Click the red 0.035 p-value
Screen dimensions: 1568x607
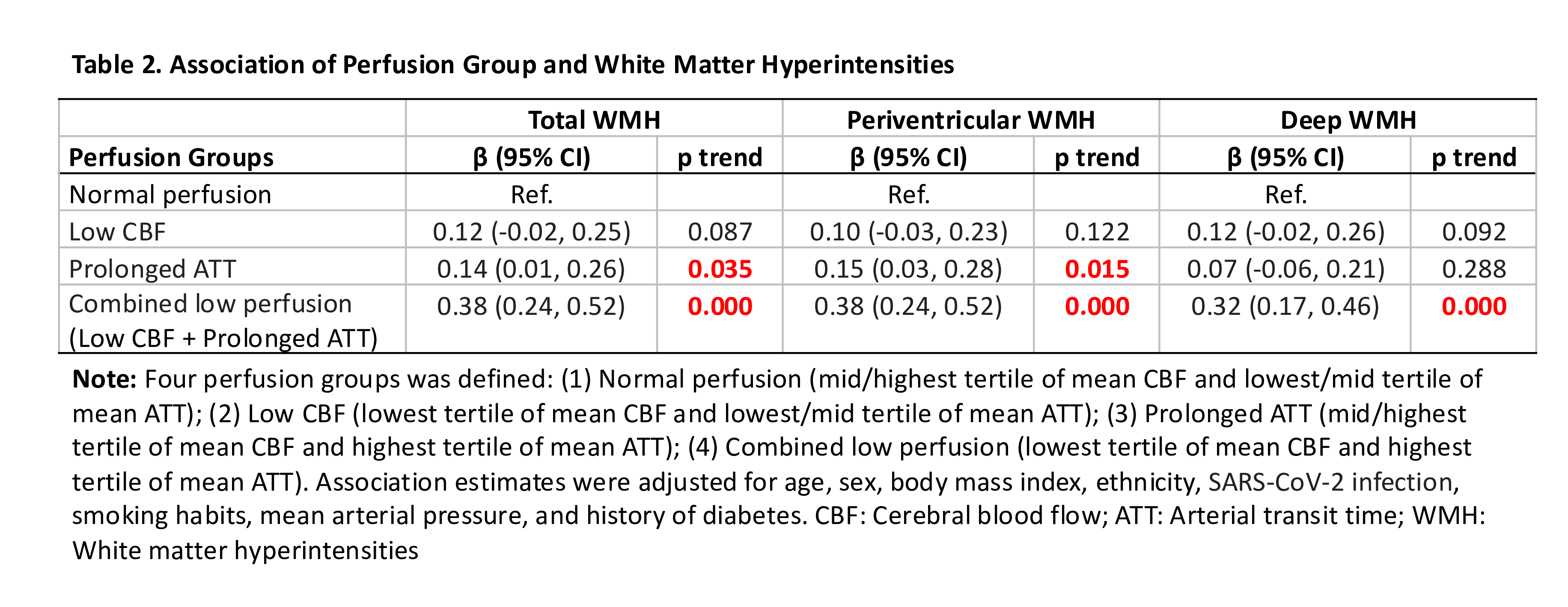(x=720, y=269)
